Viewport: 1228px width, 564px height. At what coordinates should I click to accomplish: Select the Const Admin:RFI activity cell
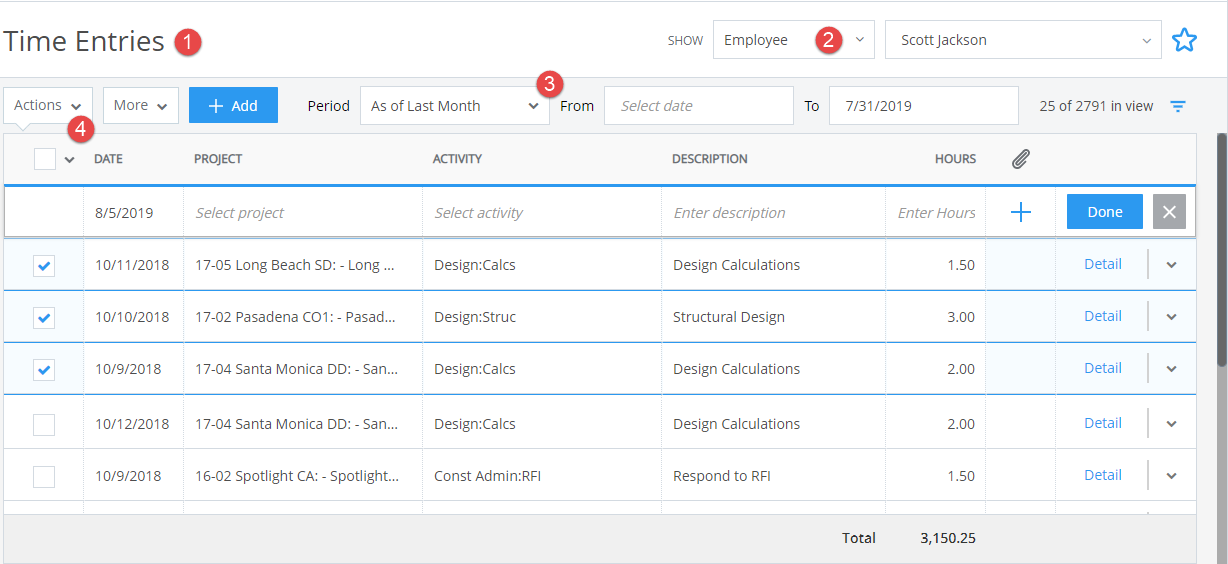(x=542, y=476)
